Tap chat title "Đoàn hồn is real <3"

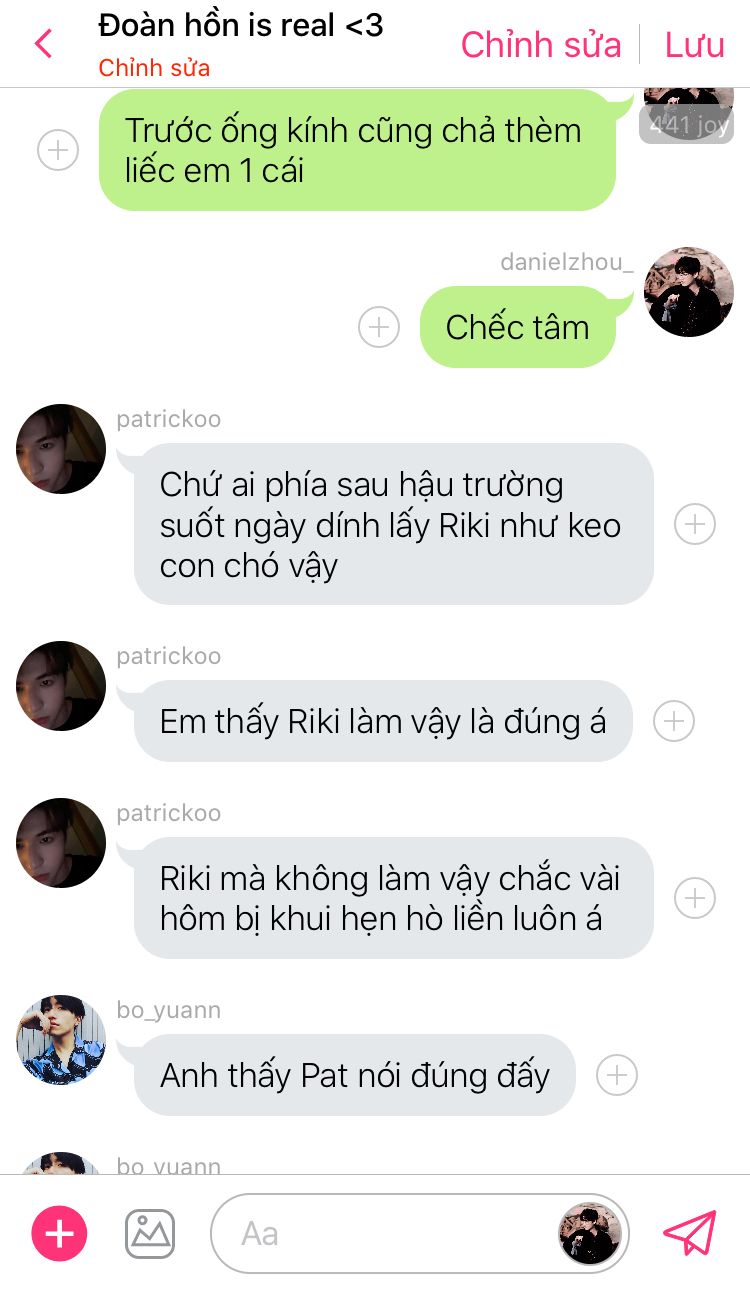(241, 27)
